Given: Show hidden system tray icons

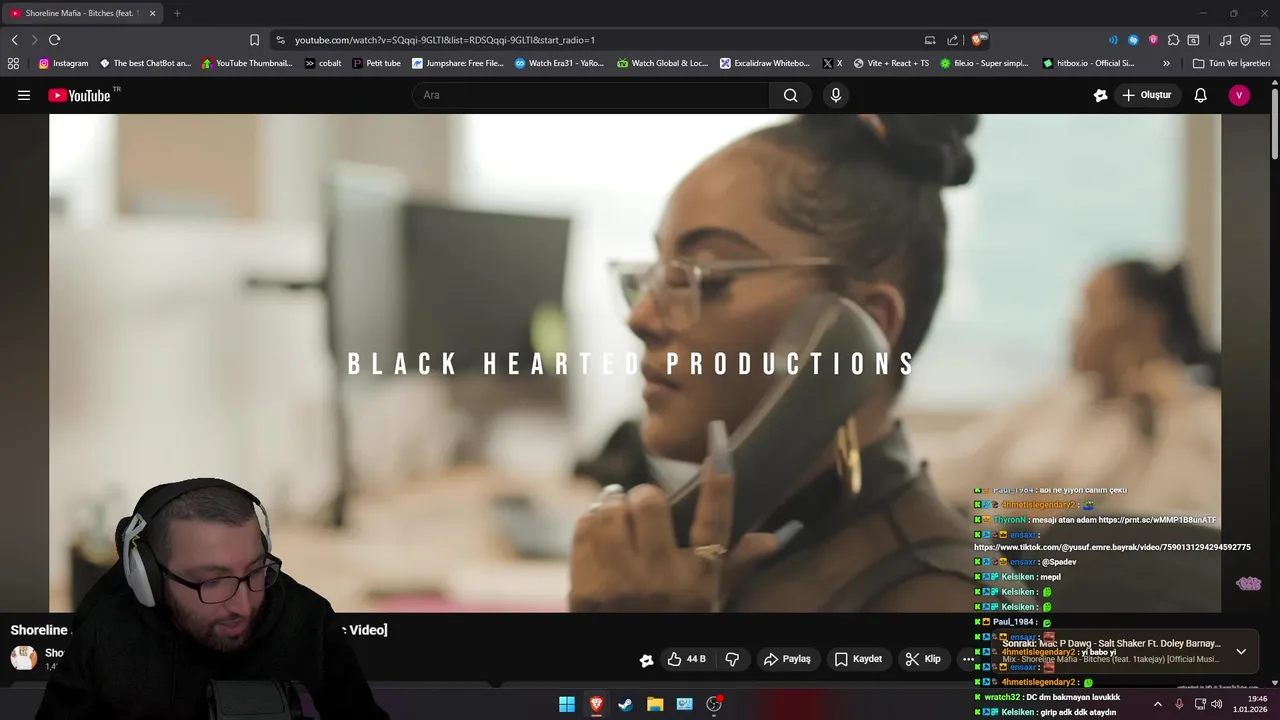Looking at the screenshot, I should (1158, 704).
